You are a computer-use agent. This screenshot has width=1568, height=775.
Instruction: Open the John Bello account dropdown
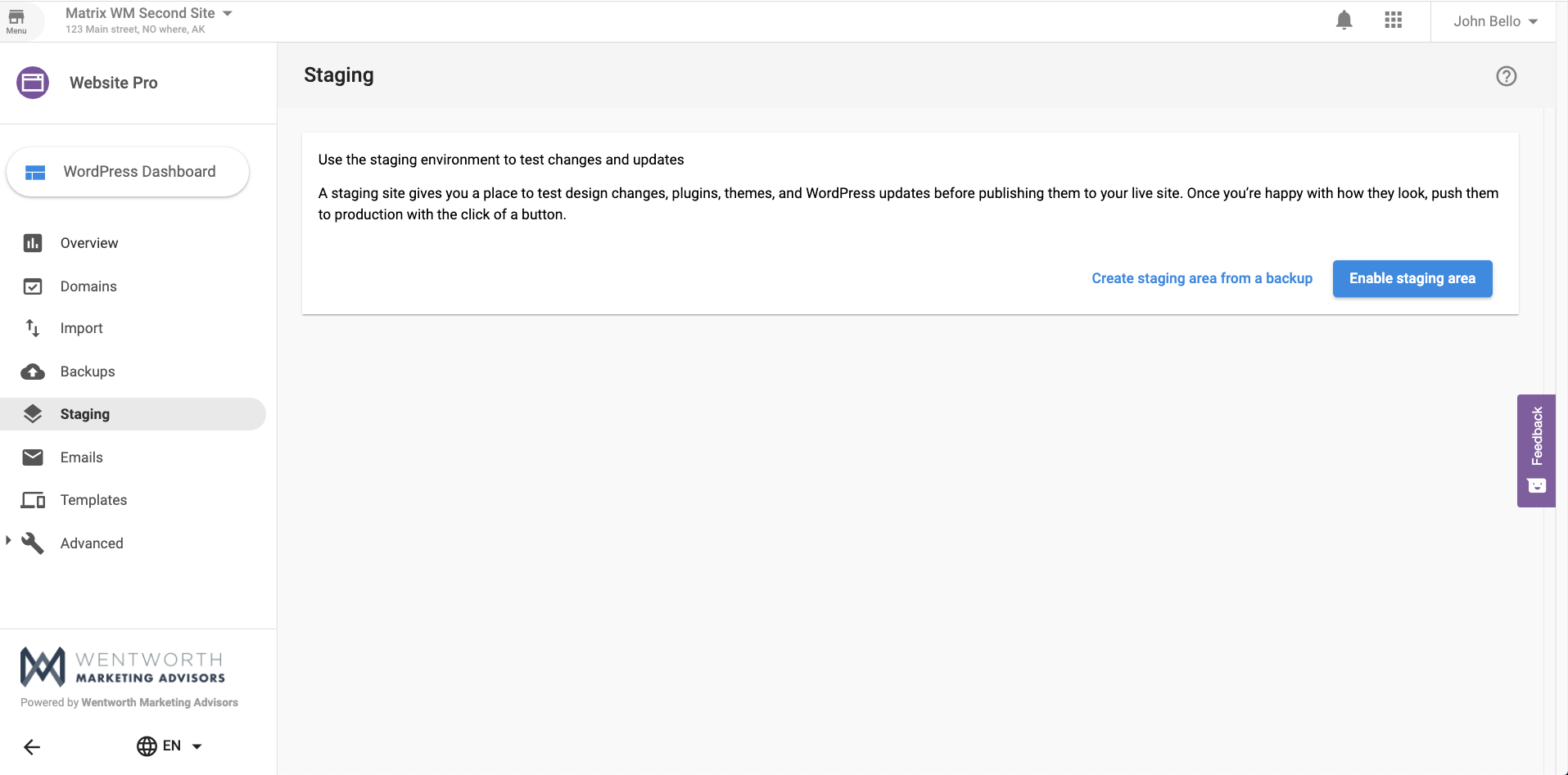[x=1494, y=21]
